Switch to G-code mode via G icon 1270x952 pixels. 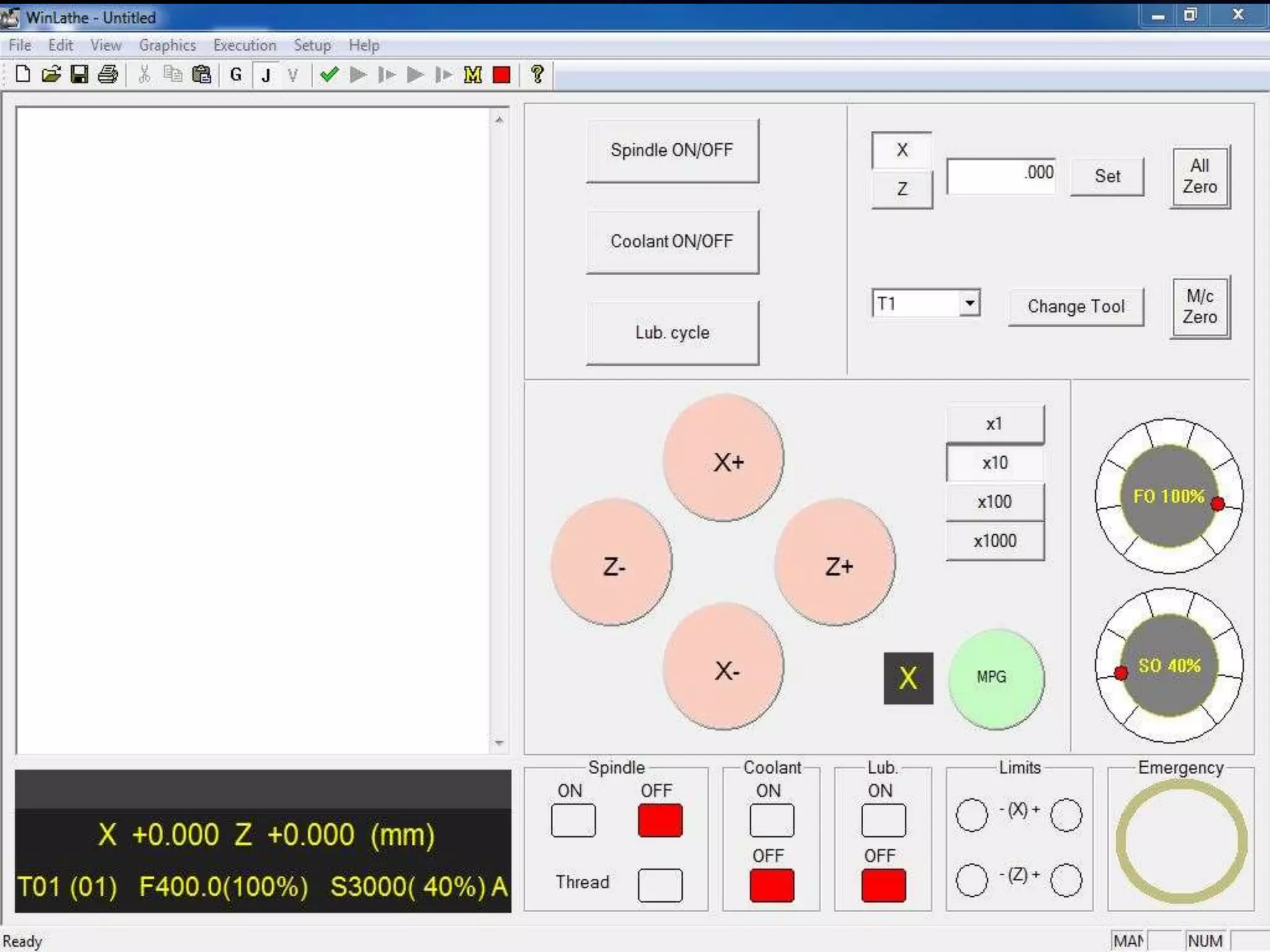click(236, 75)
